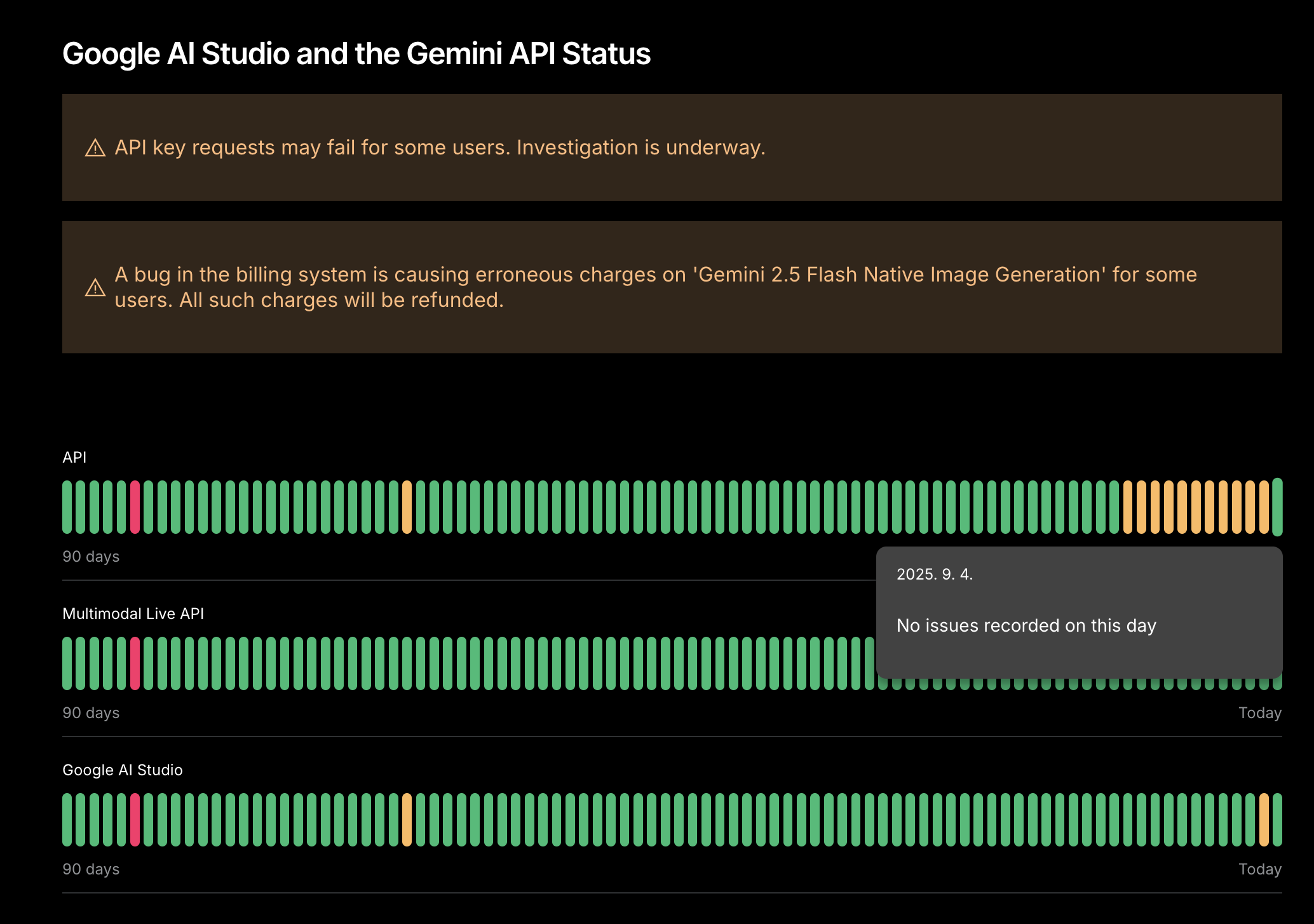Click tooltip text 'No issues recorded on this day'
Image resolution: width=1314 pixels, height=924 pixels.
(x=1026, y=626)
